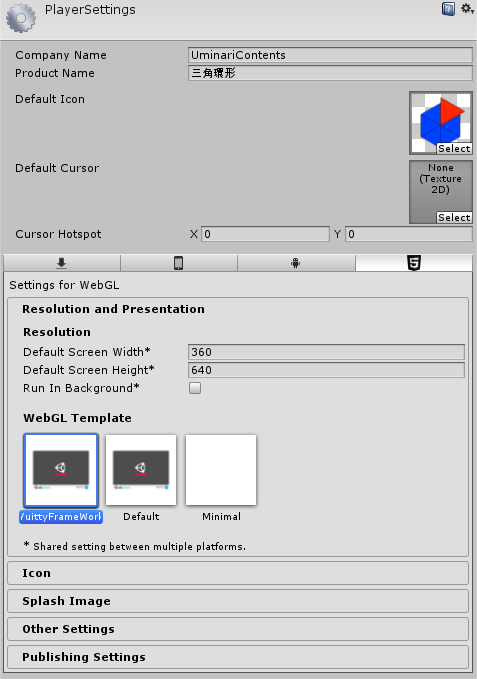Image resolution: width=477 pixels, height=679 pixels.
Task: Choose the Default WebGL template thumbnail
Action: point(141,470)
